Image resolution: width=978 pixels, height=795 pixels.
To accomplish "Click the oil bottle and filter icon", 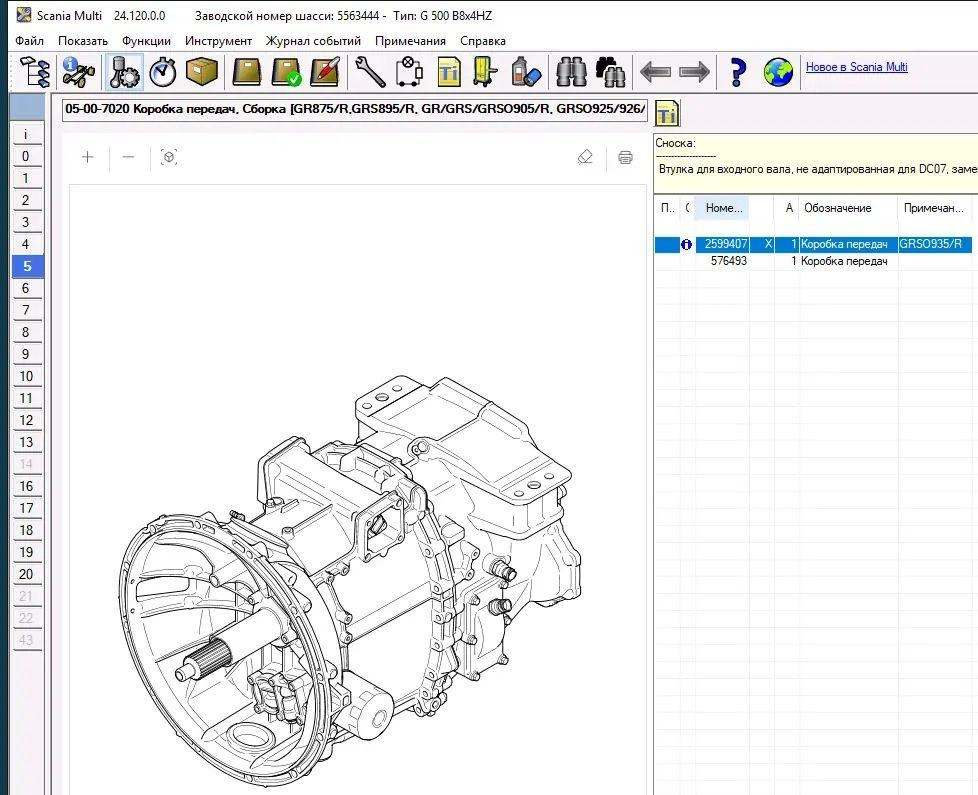I will tap(526, 72).
